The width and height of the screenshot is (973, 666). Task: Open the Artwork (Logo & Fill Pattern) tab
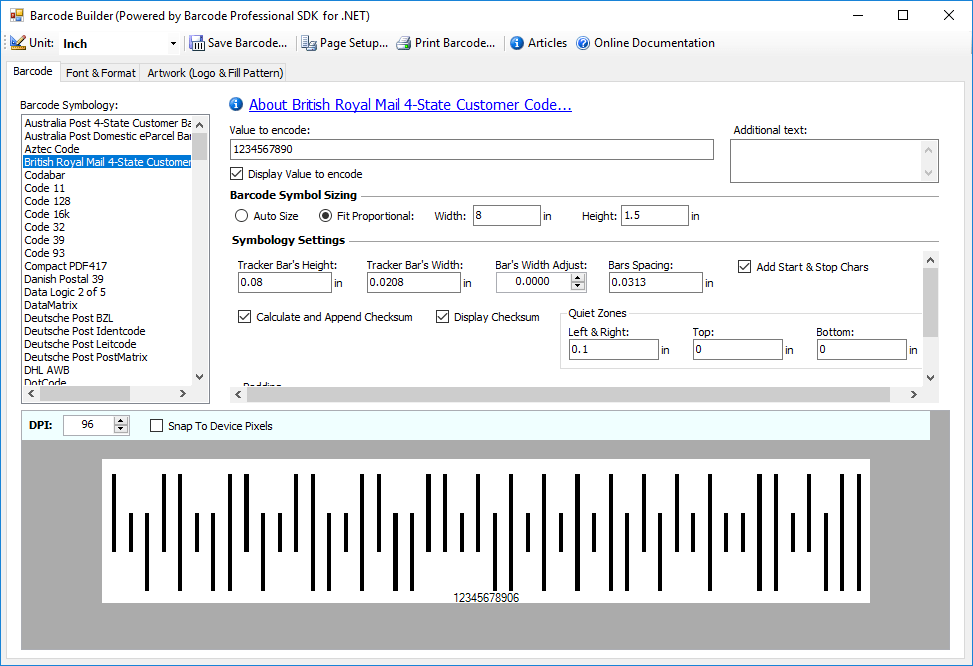point(214,72)
